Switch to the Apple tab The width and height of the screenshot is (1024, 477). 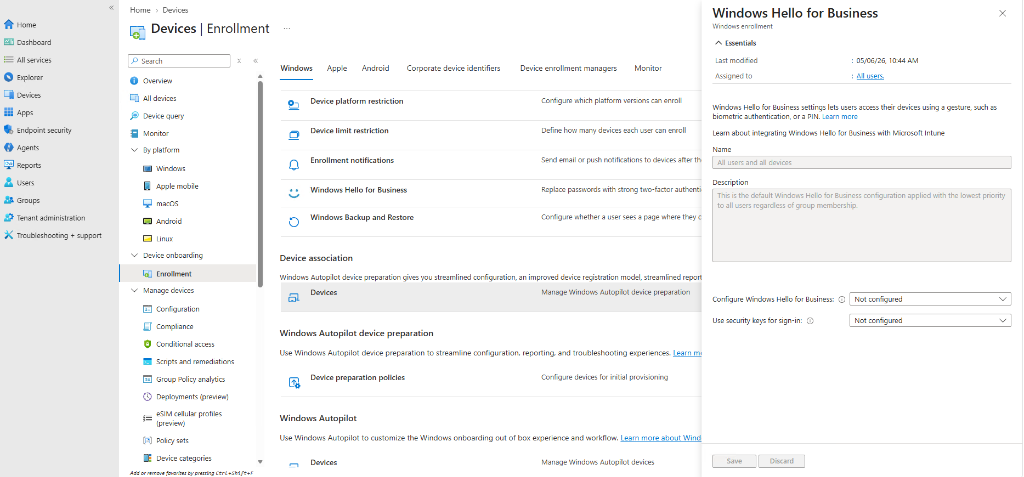pyautogui.click(x=337, y=68)
